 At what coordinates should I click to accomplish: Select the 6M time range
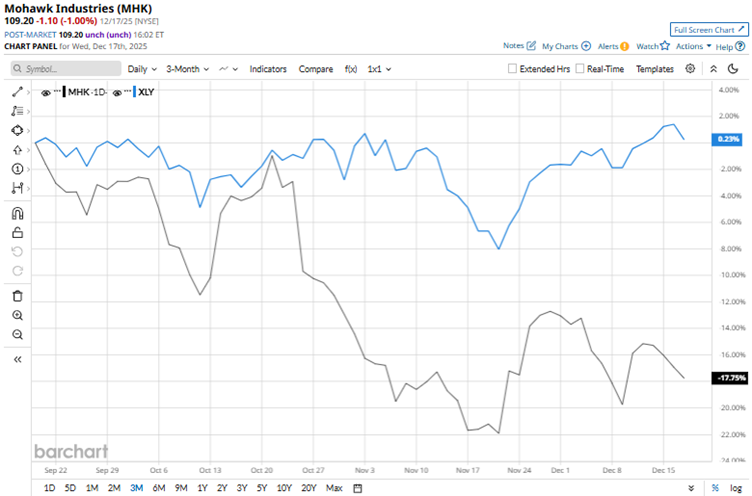(x=159, y=488)
